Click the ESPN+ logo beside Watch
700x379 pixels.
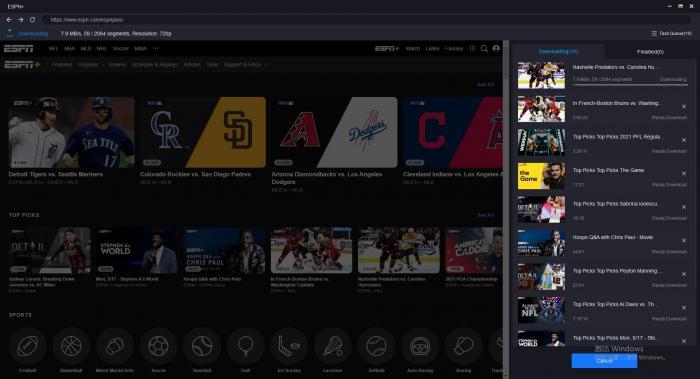[x=387, y=48]
